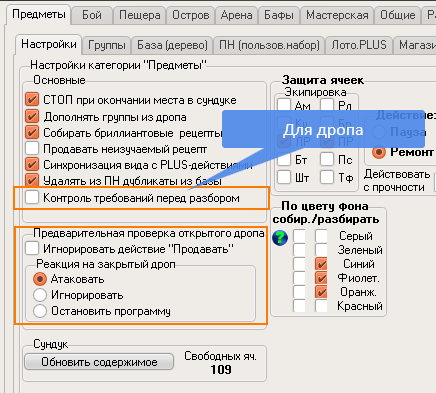Toggle the Пс equipment slot checkbox

327,159
